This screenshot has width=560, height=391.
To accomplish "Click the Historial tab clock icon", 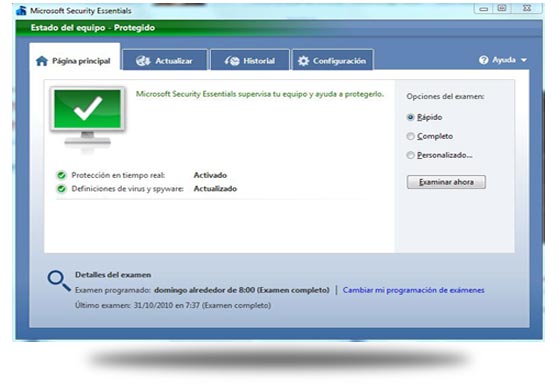I will coord(232,61).
